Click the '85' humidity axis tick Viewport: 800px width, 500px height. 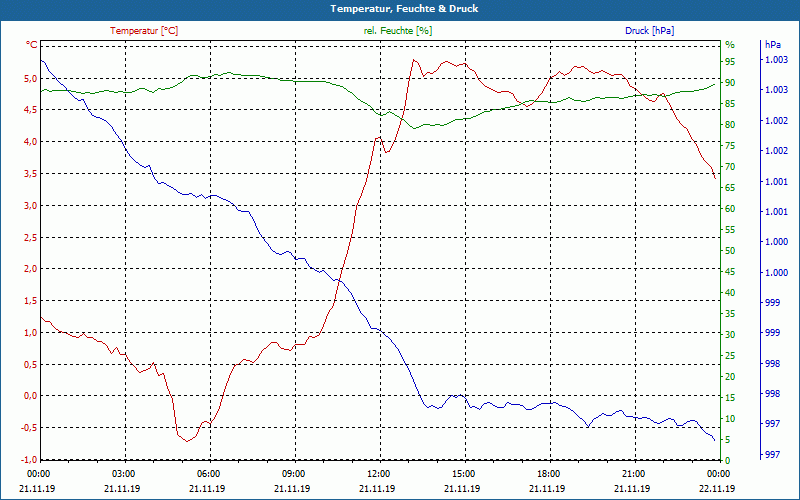[x=730, y=104]
